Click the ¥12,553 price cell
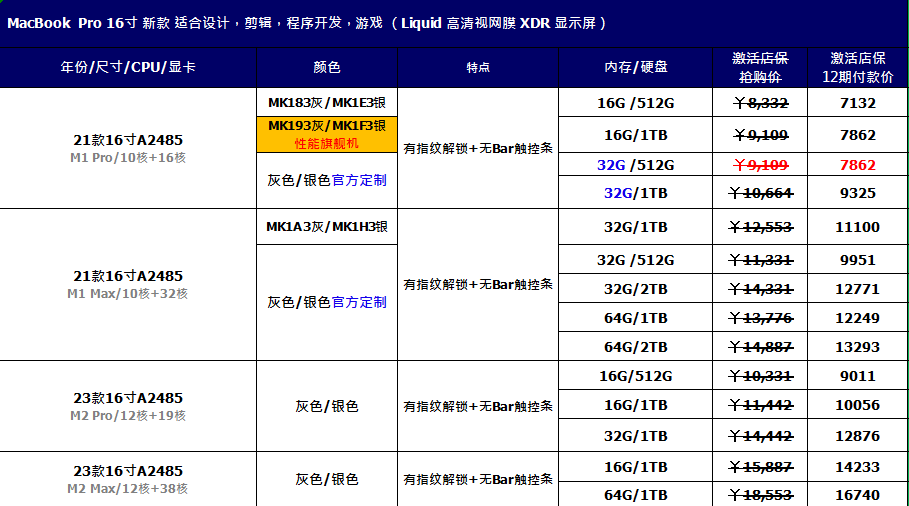 pyautogui.click(x=760, y=227)
